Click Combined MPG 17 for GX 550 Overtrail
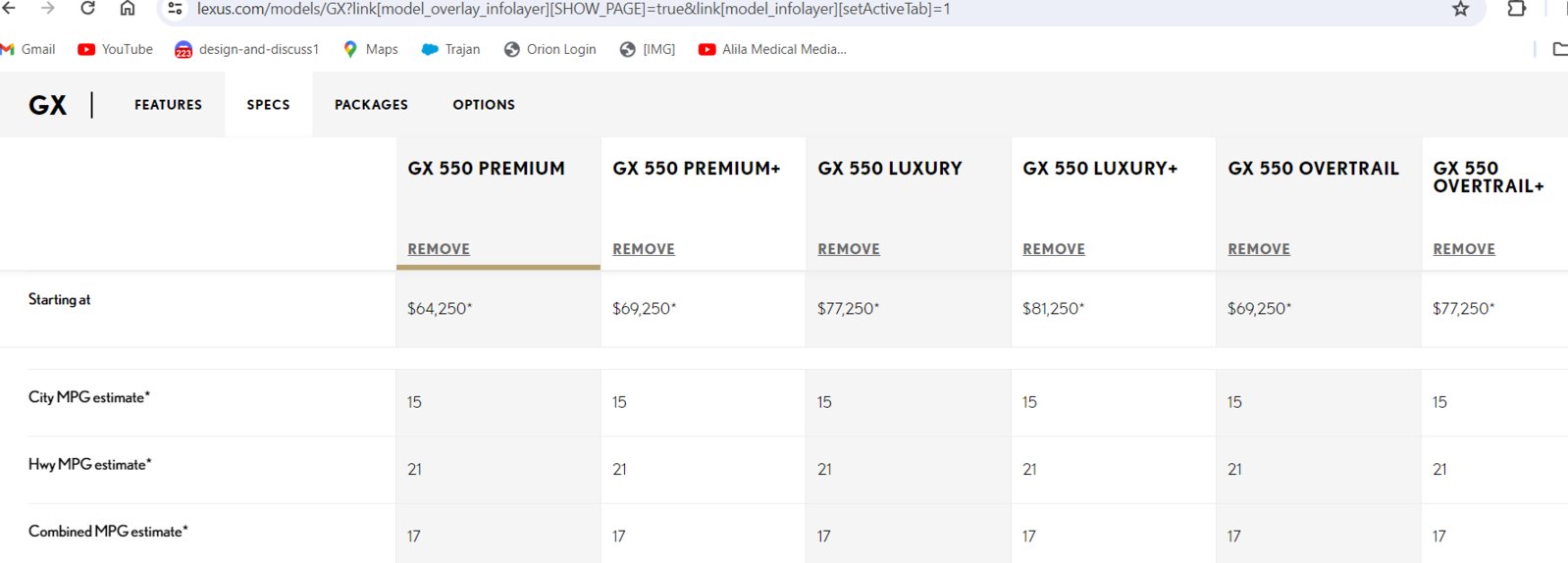This screenshot has width=1568, height=563. [1234, 537]
